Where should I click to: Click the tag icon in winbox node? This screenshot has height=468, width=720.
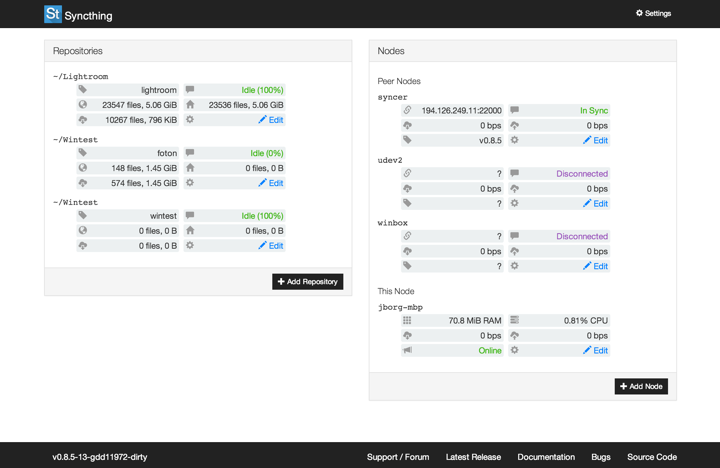407,266
